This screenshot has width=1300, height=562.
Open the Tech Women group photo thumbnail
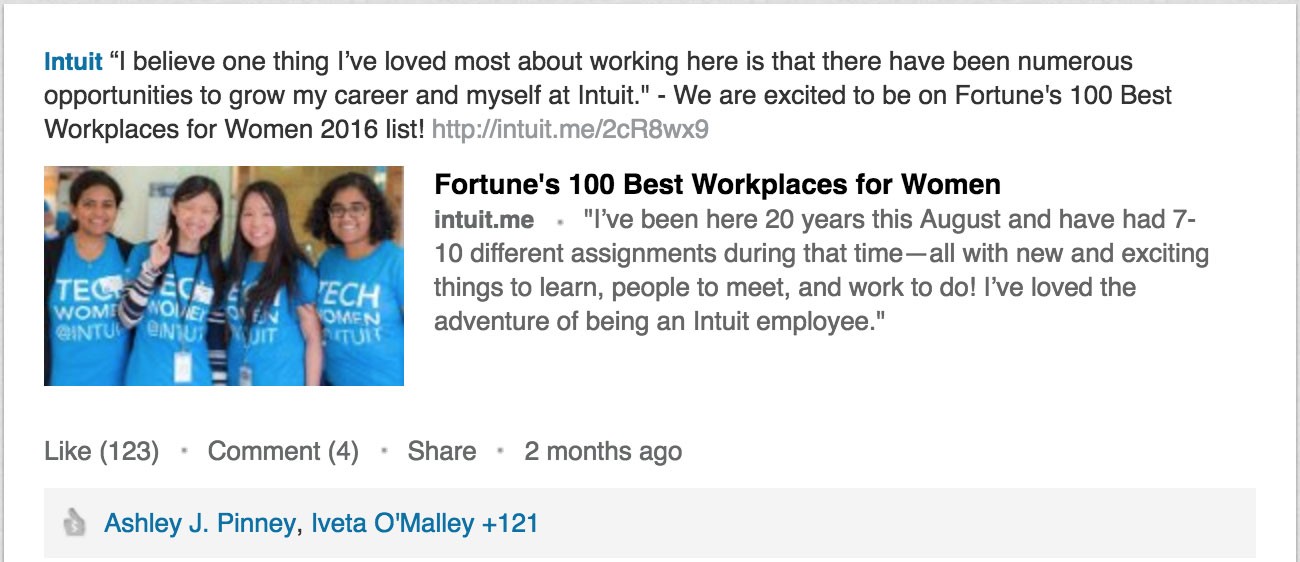(x=224, y=276)
